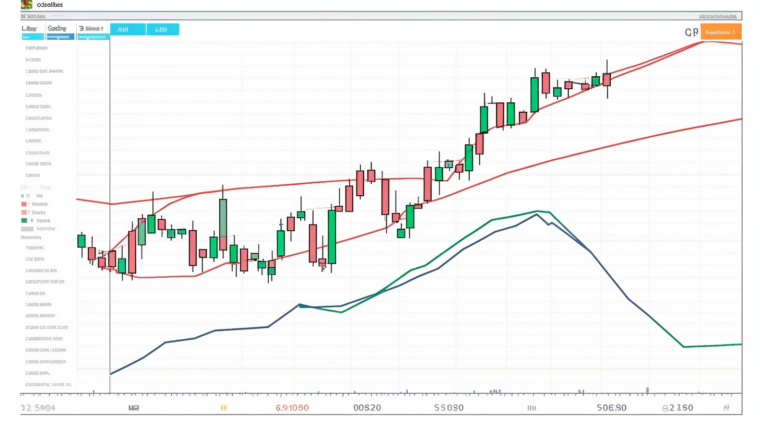Viewport: 760px width, 426px height.
Task: Open the first tab in the top bar
Action: 31,30
